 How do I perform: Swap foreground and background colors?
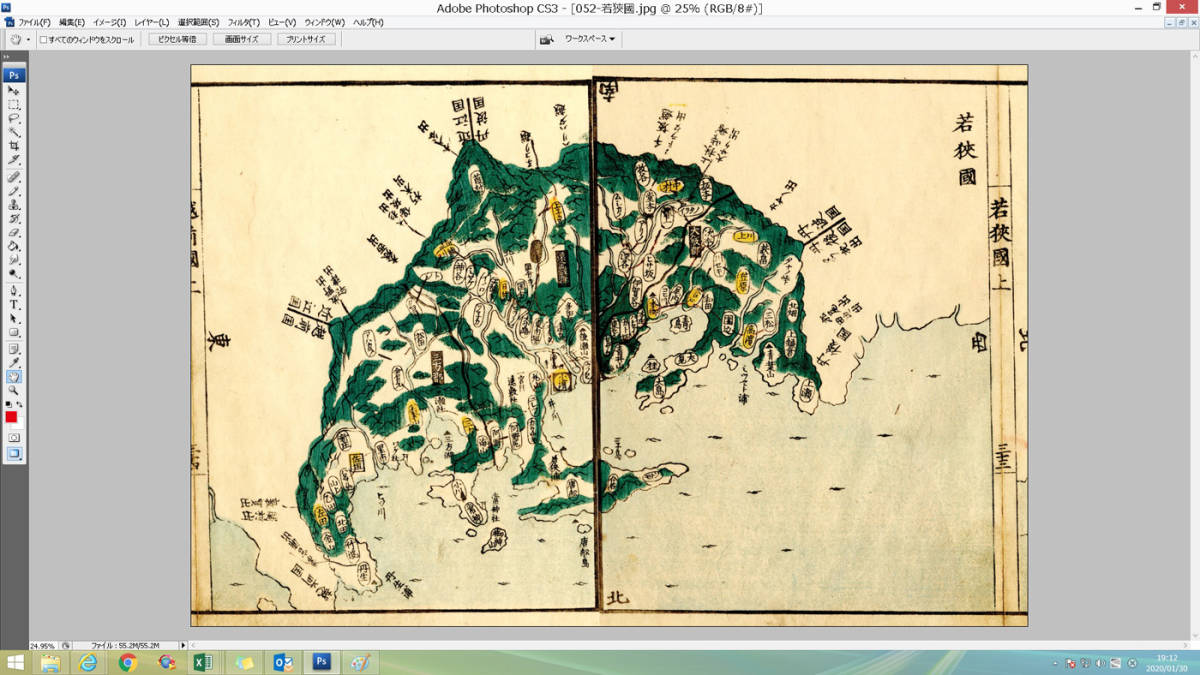point(20,405)
